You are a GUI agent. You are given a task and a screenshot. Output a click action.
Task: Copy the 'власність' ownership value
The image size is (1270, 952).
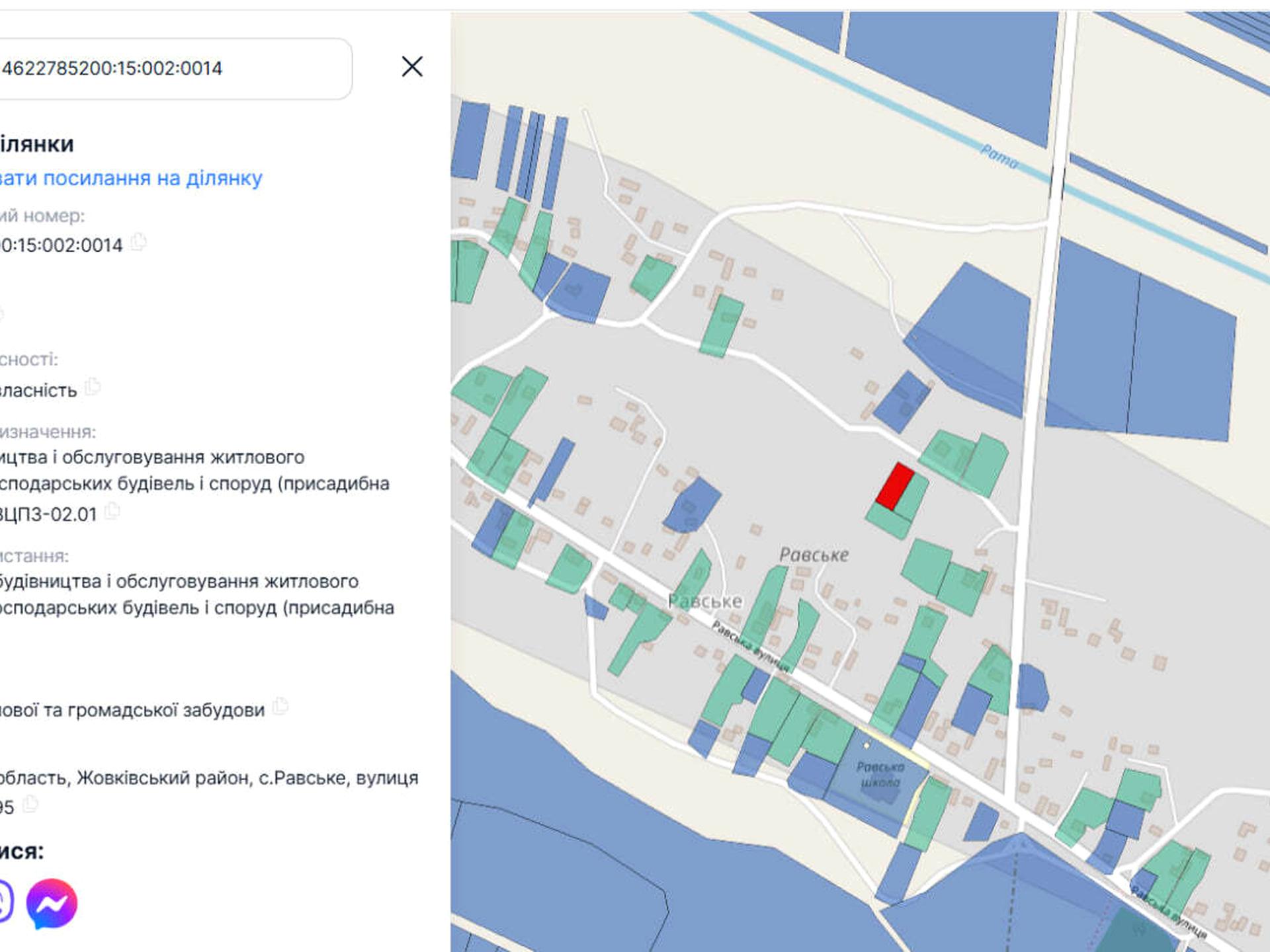point(93,387)
